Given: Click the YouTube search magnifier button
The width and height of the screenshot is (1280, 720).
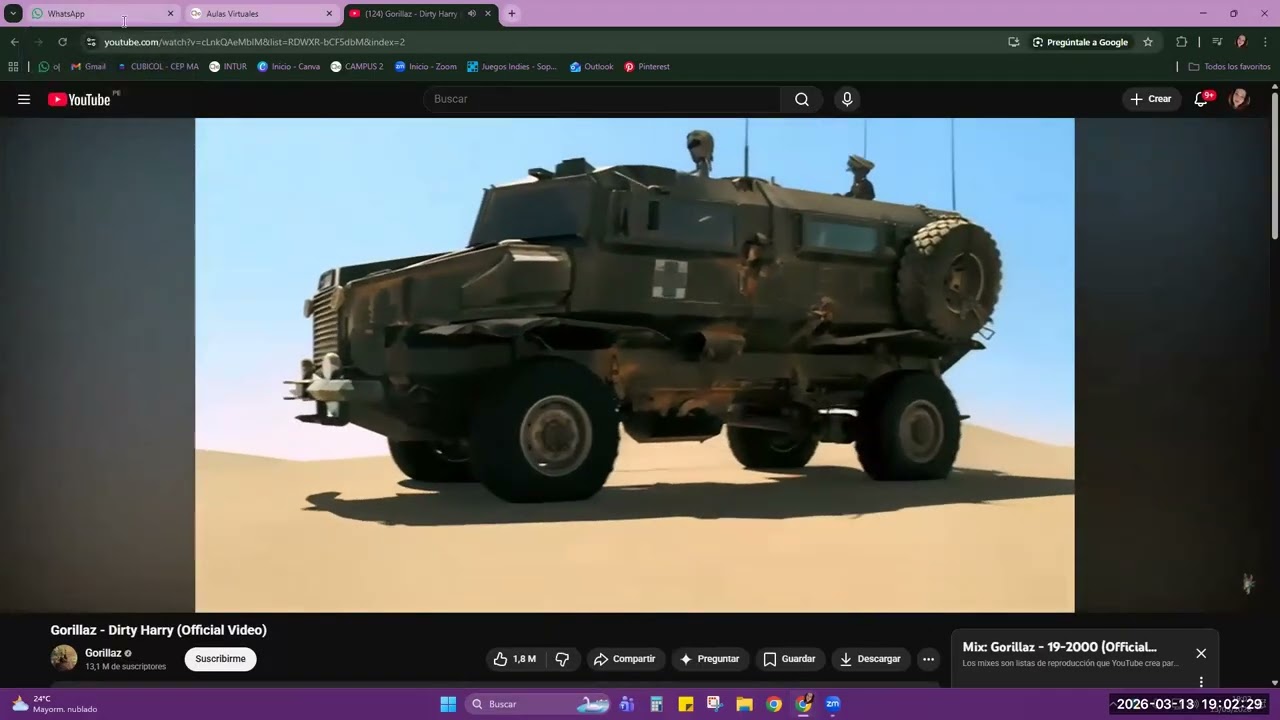Looking at the screenshot, I should click(x=802, y=99).
